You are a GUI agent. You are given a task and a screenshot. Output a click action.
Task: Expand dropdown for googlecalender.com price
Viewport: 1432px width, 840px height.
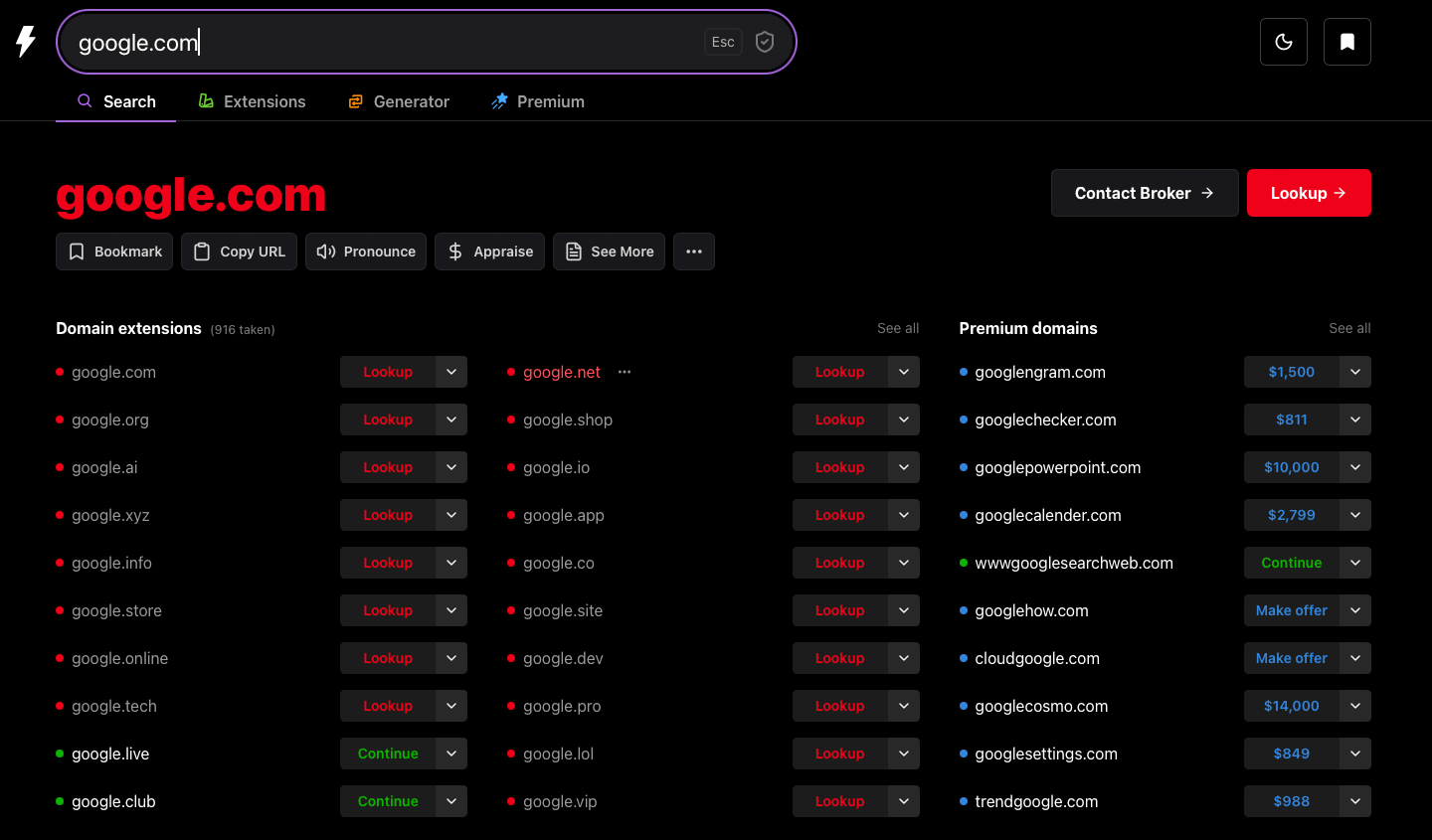tap(1355, 515)
